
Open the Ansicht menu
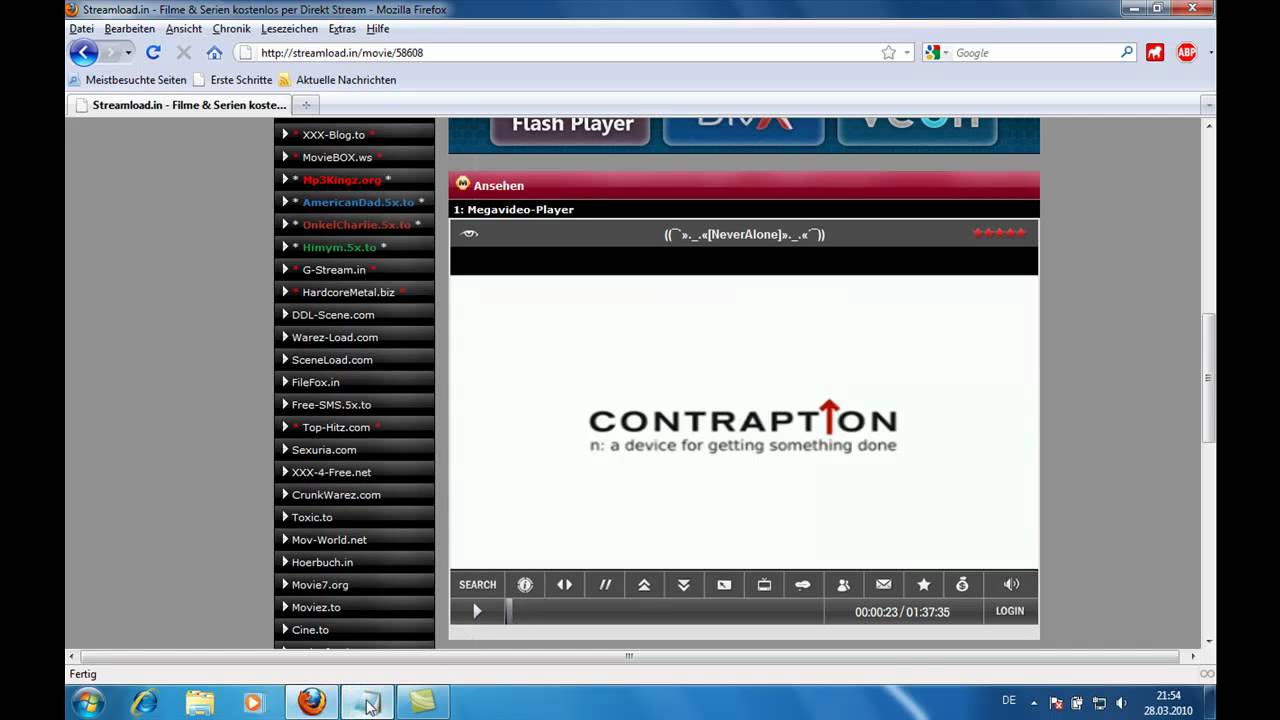(x=184, y=29)
